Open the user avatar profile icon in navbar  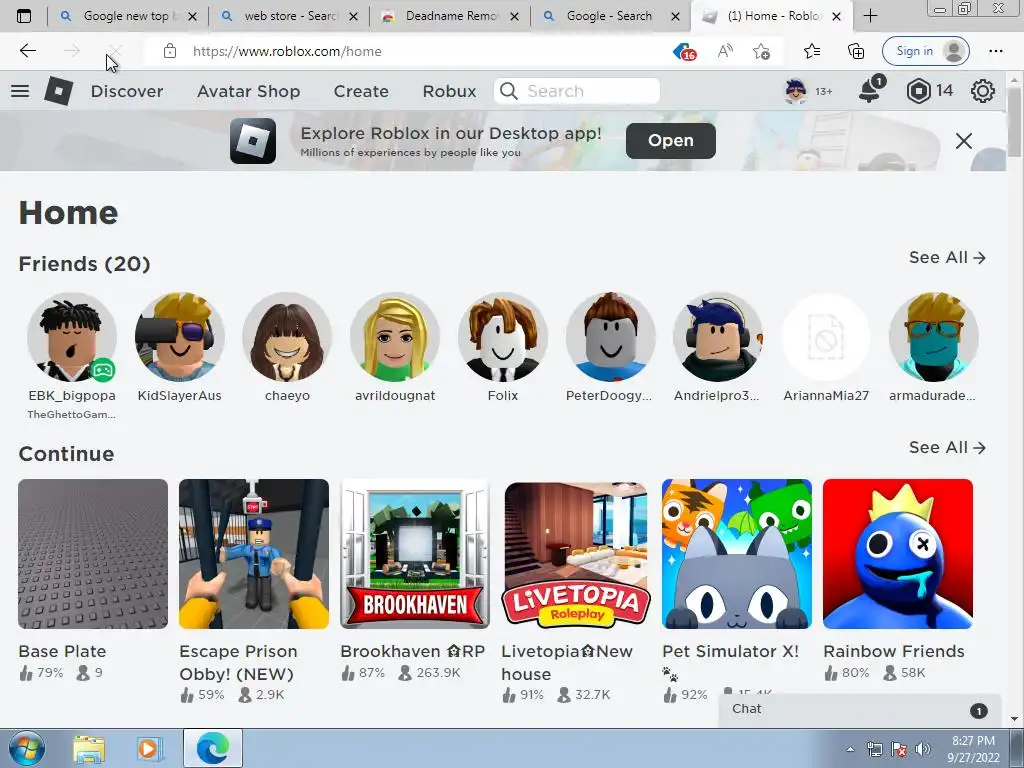(795, 91)
